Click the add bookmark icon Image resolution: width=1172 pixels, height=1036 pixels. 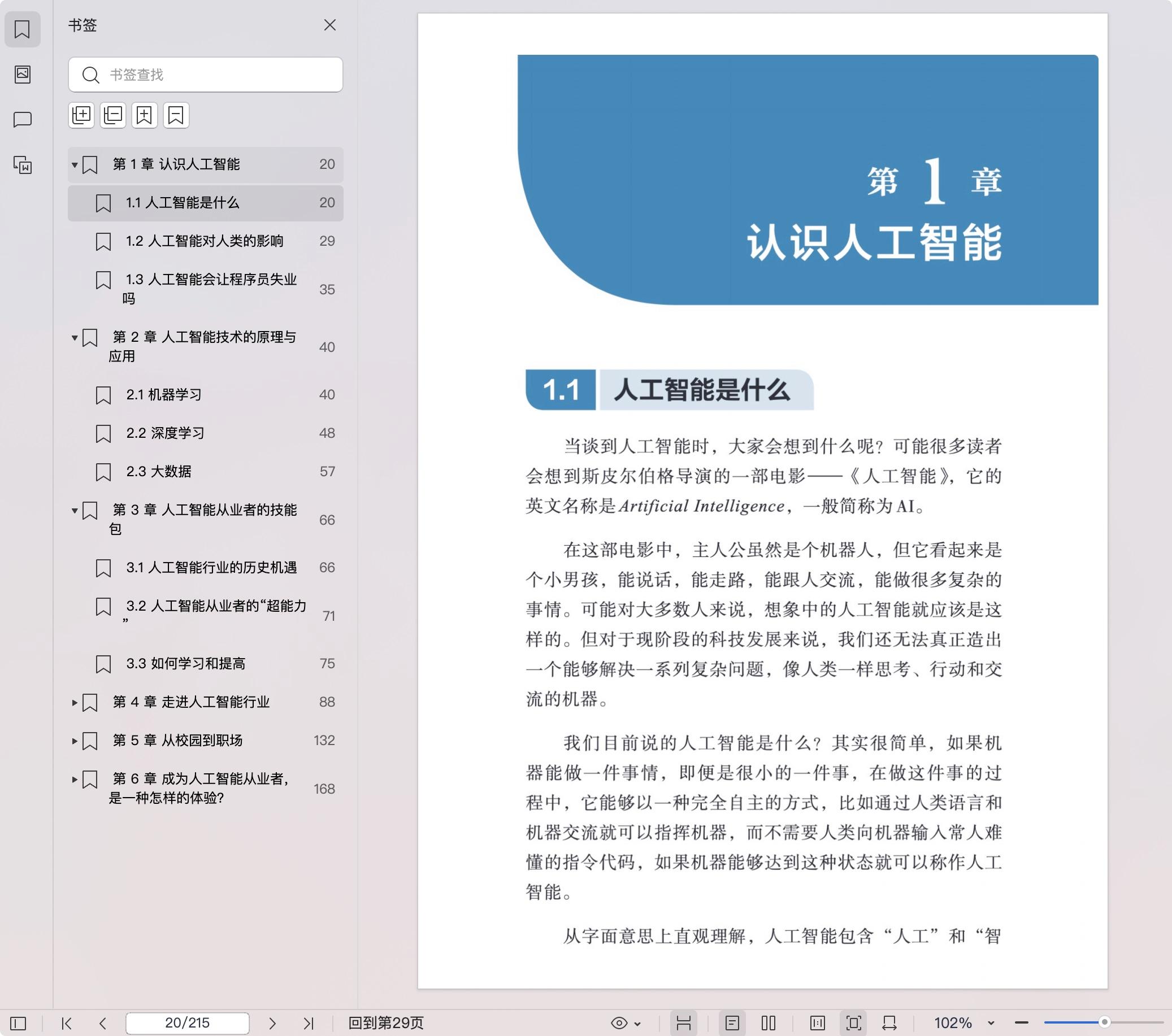pos(144,115)
